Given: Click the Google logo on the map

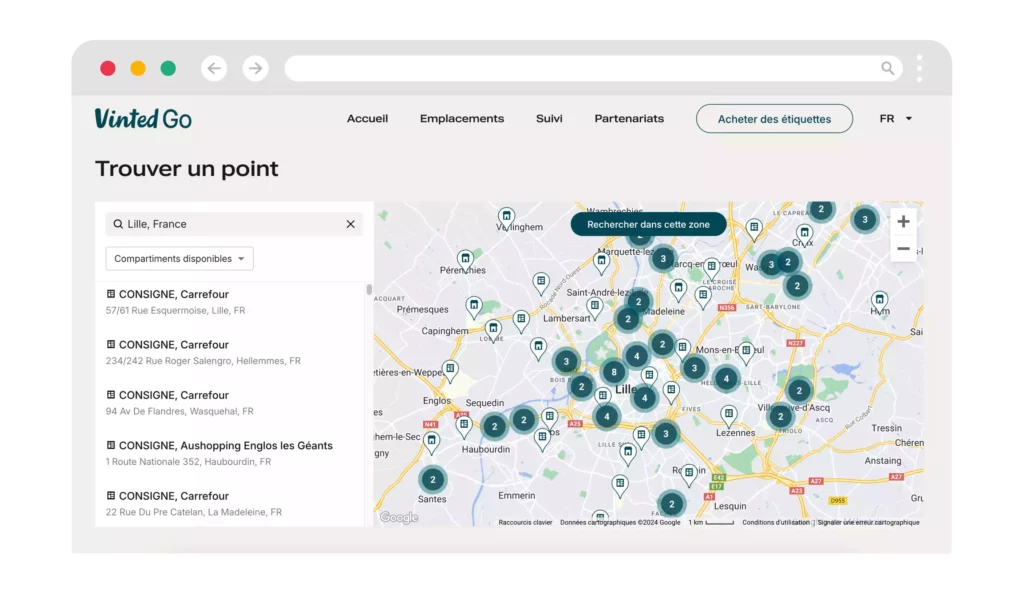Looking at the screenshot, I should (x=399, y=517).
